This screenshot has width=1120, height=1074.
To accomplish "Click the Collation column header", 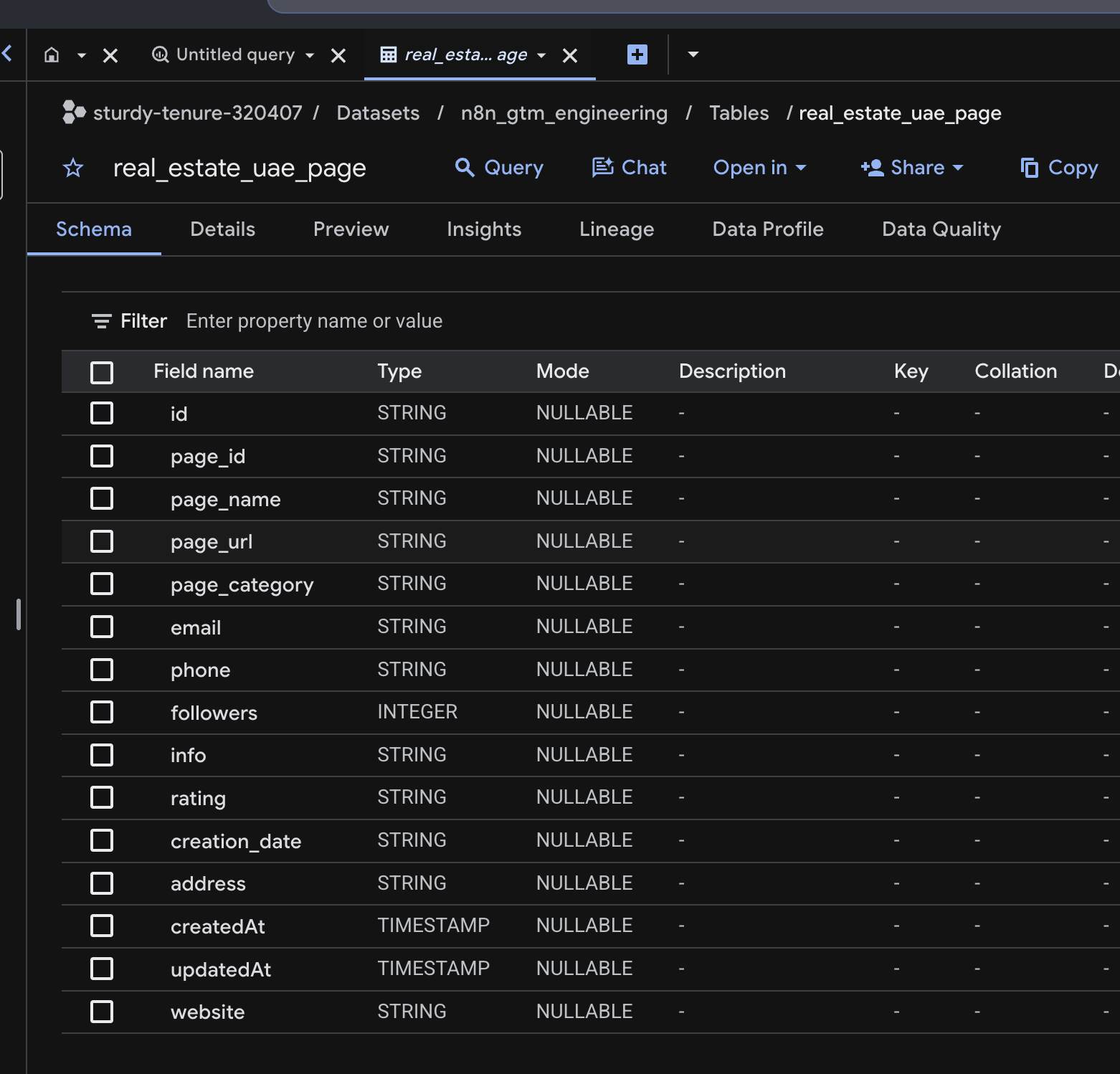I will (x=1015, y=371).
